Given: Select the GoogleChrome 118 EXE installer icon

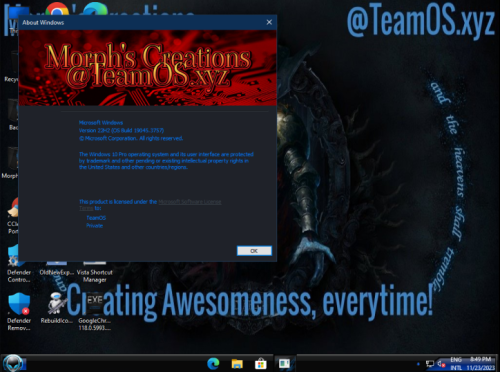Looking at the screenshot, I should pyautogui.click(x=95, y=312).
